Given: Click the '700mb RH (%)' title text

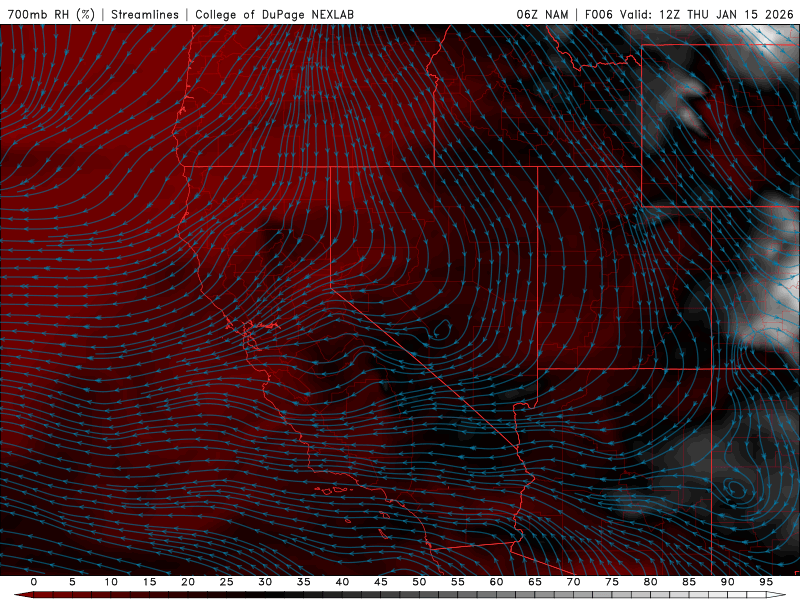Looking at the screenshot, I should [51, 14].
